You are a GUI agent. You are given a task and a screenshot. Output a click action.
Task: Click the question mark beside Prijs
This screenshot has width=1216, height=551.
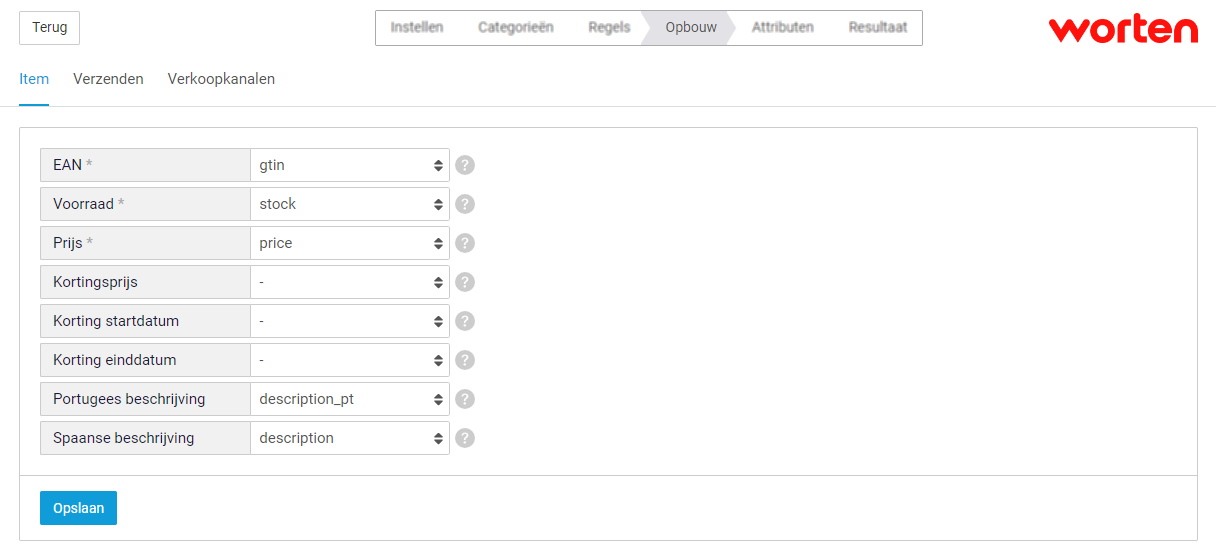pos(465,243)
